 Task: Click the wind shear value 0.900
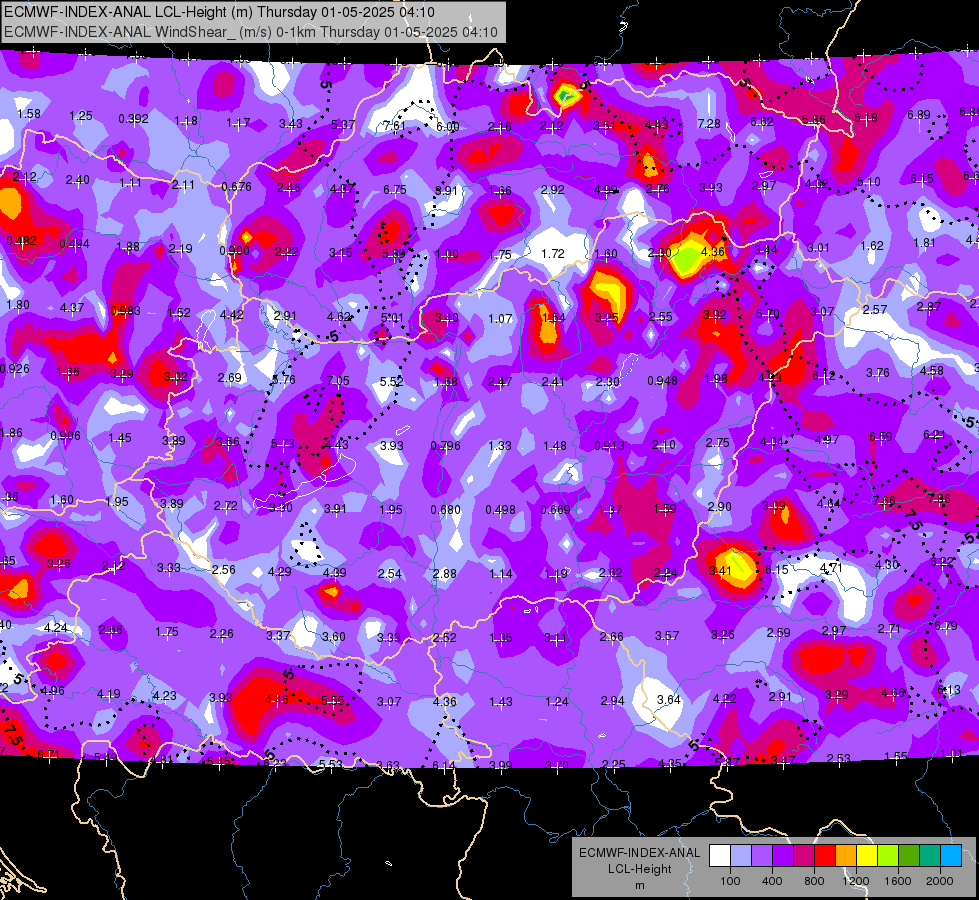click(x=234, y=250)
